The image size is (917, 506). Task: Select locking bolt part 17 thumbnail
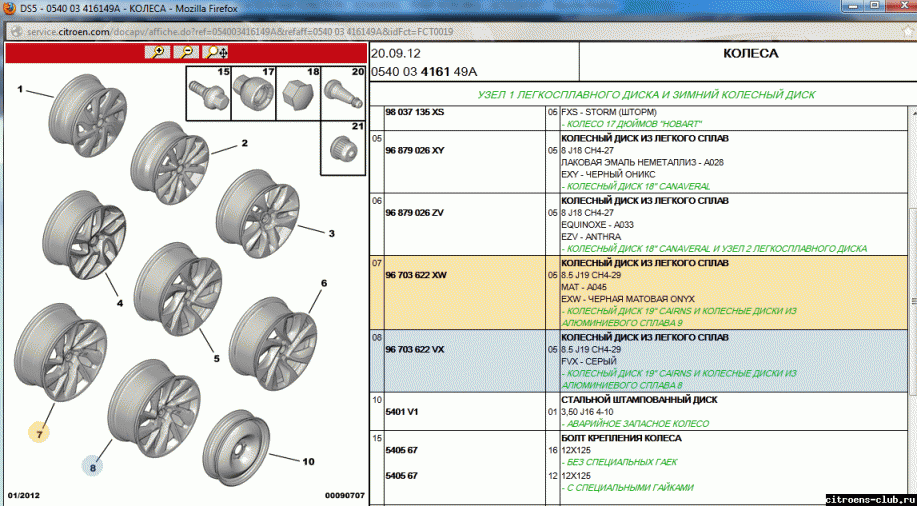coord(253,94)
